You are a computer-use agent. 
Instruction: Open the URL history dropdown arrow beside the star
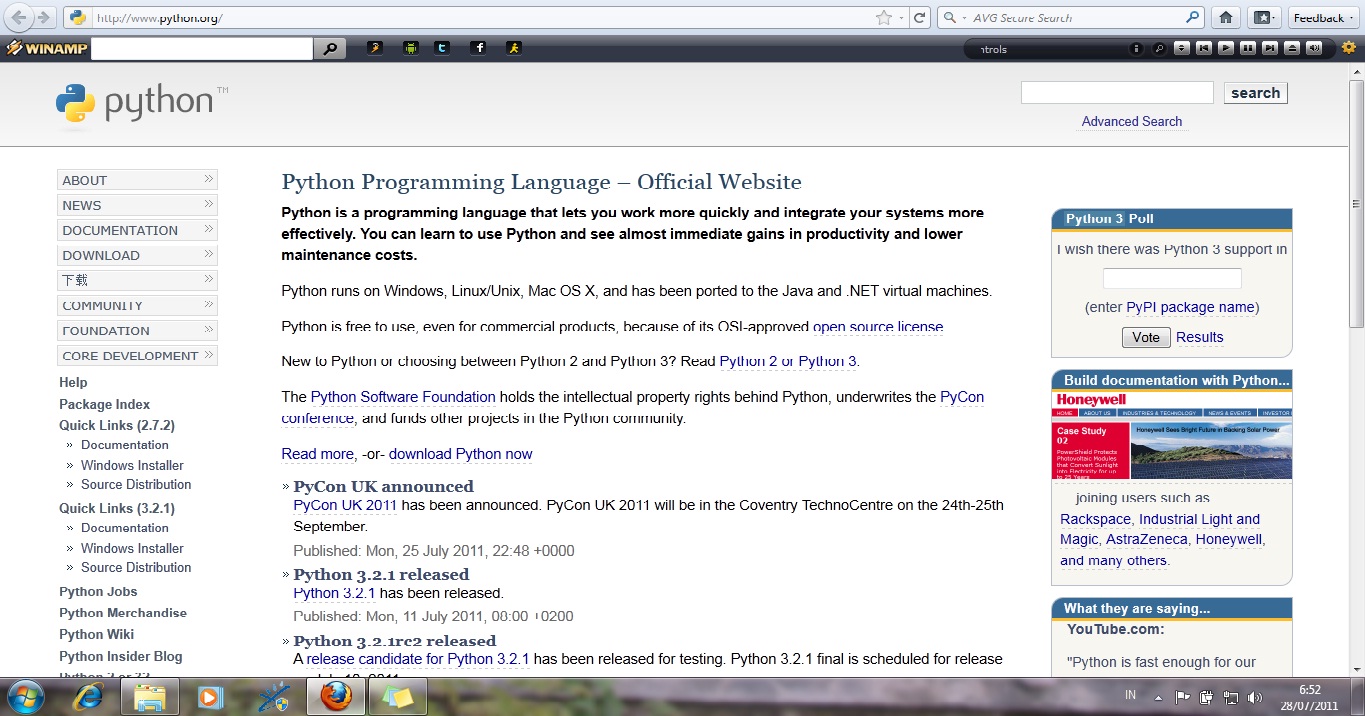tap(901, 18)
